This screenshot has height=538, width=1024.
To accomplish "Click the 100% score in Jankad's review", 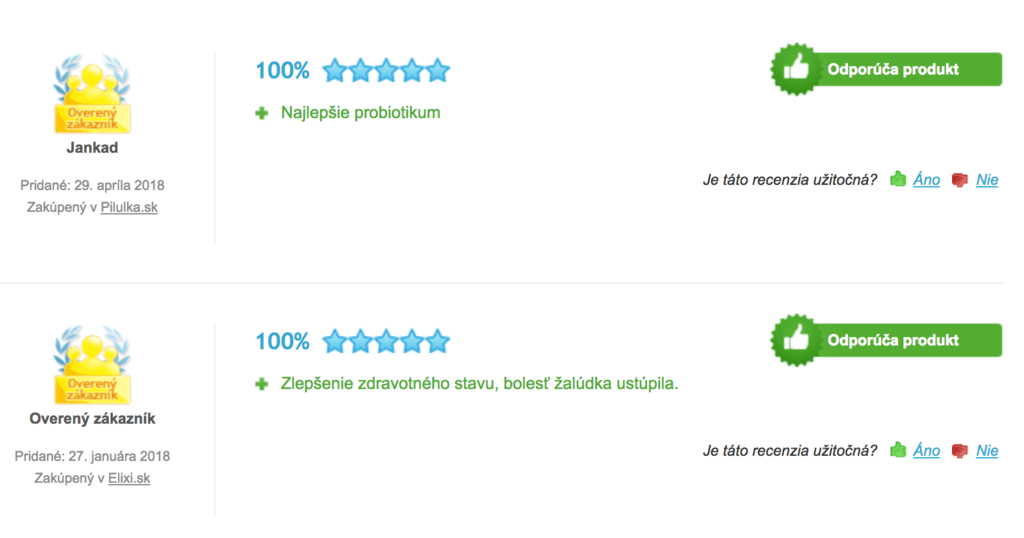I will click(x=282, y=71).
